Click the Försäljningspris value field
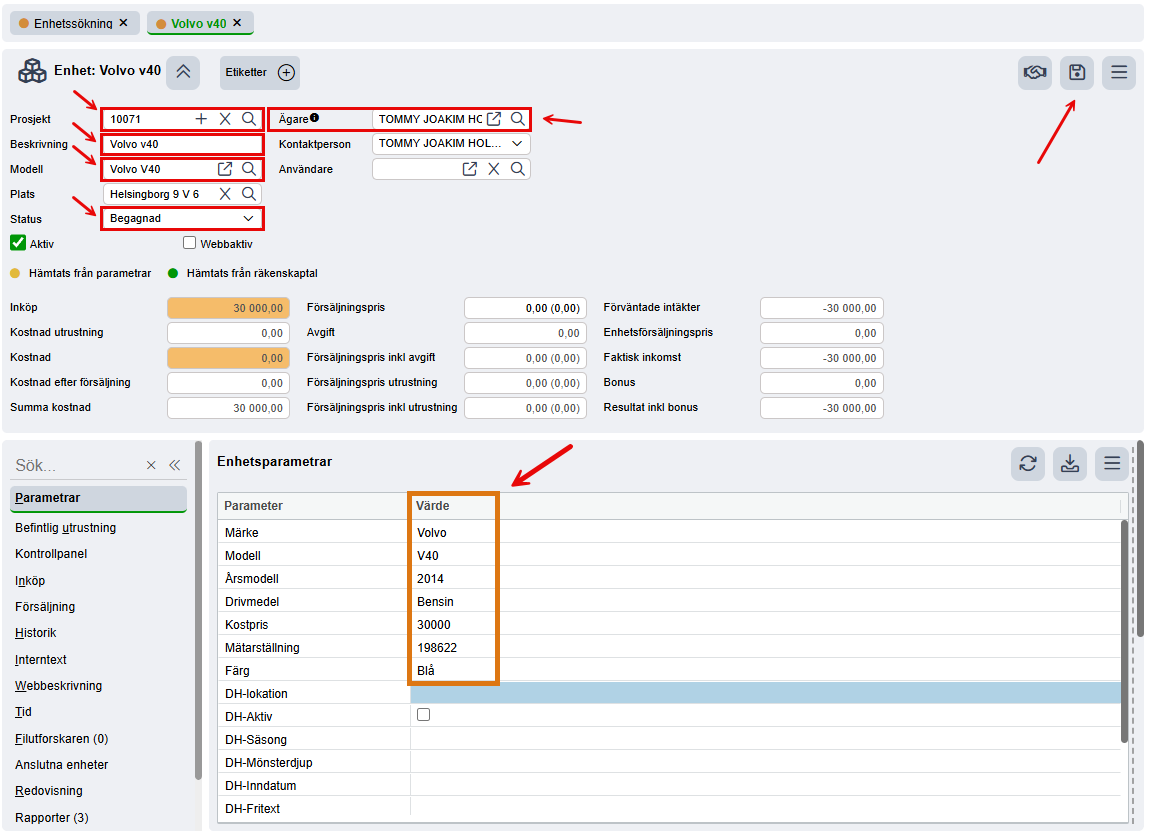Viewport: 1149px width, 835px height. coord(525,308)
